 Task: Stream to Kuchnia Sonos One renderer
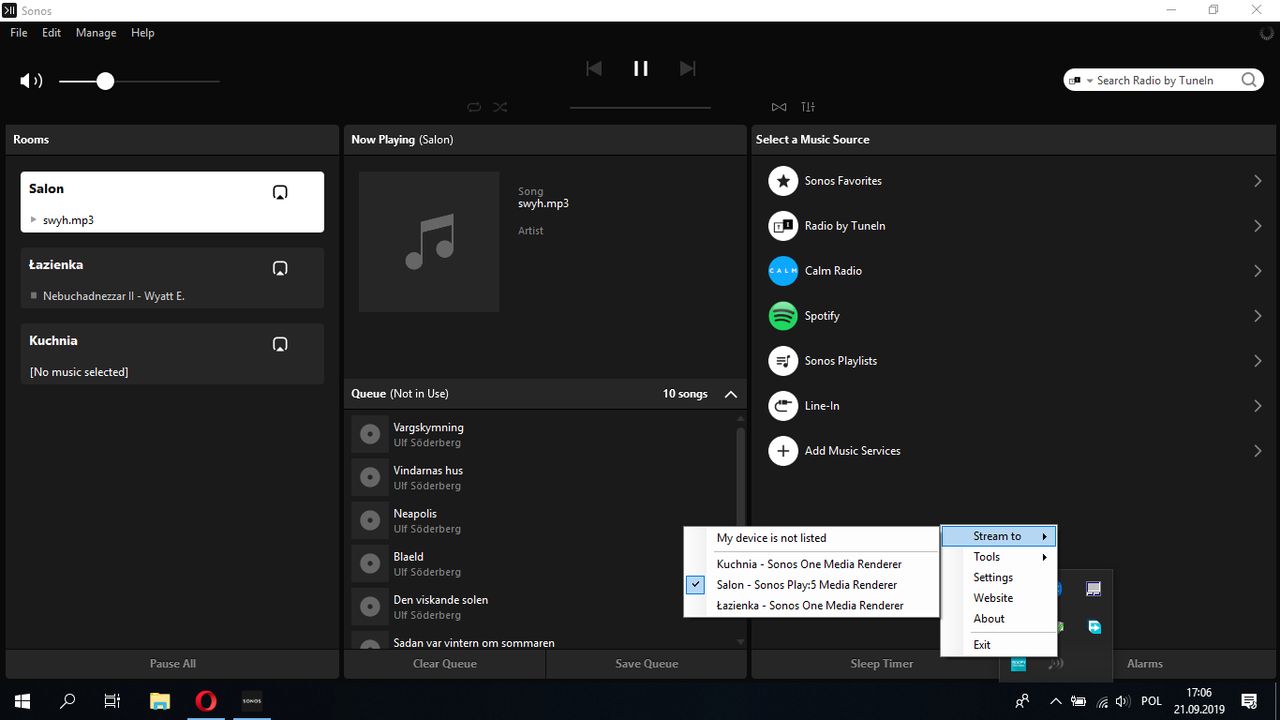(811, 564)
